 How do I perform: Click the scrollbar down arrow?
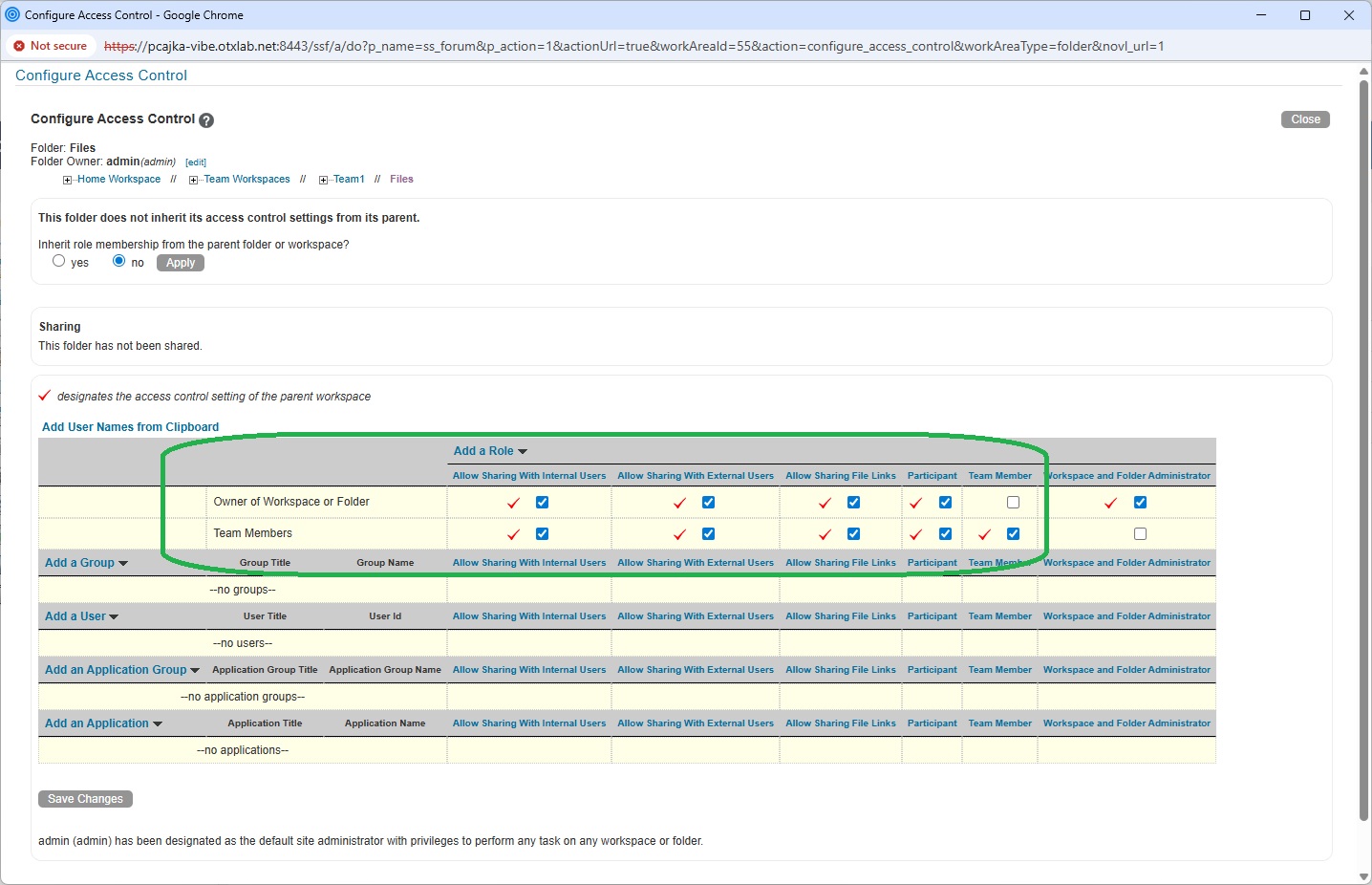point(1364,876)
